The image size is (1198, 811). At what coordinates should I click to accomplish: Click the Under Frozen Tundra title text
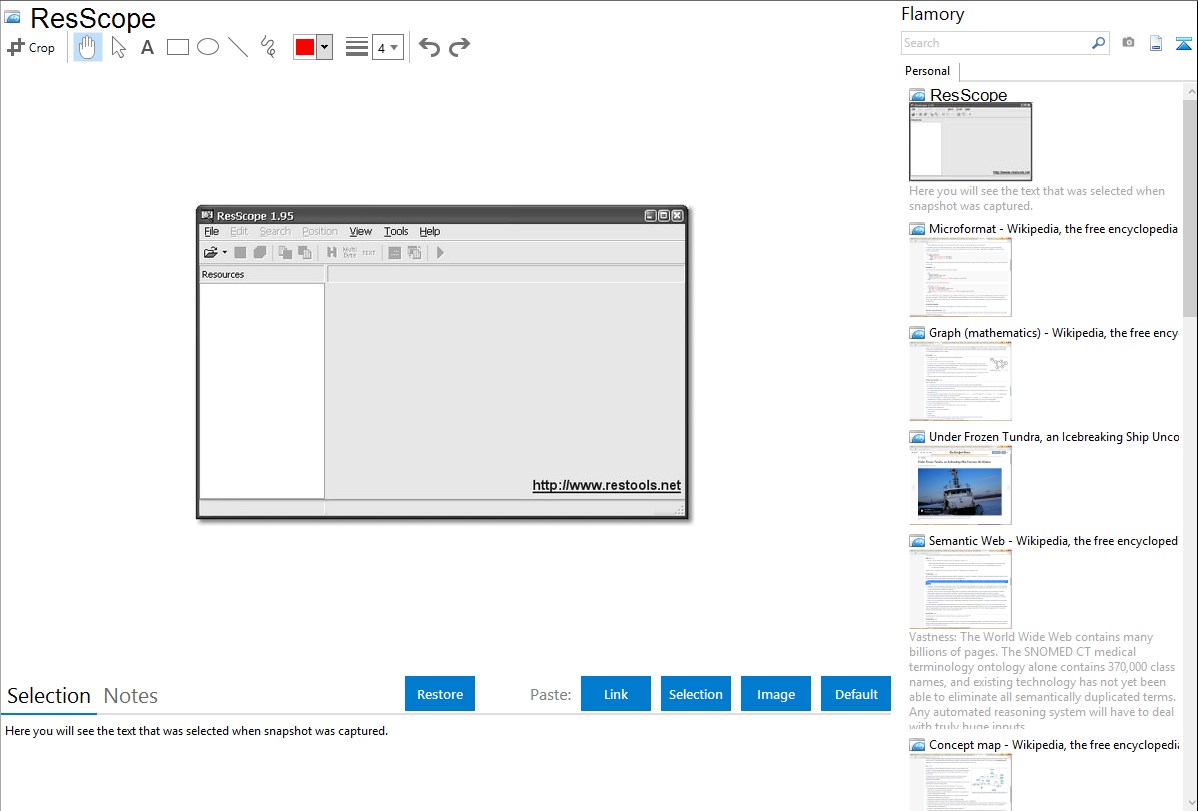click(1054, 437)
